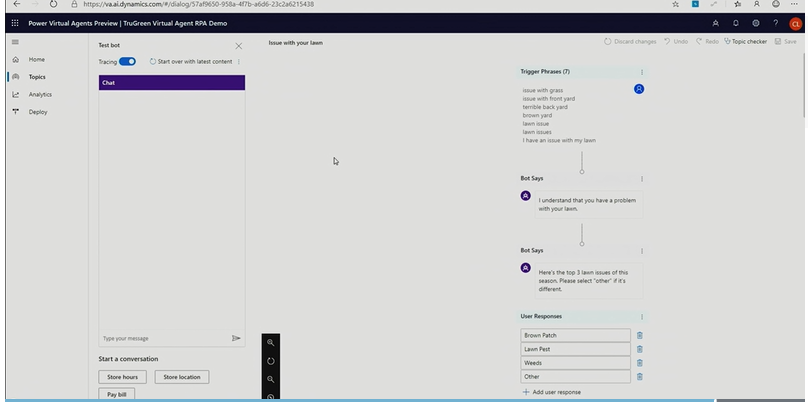Screen dimensions: 808x402
Task: Open the settings gear in header
Action: pos(756,22)
